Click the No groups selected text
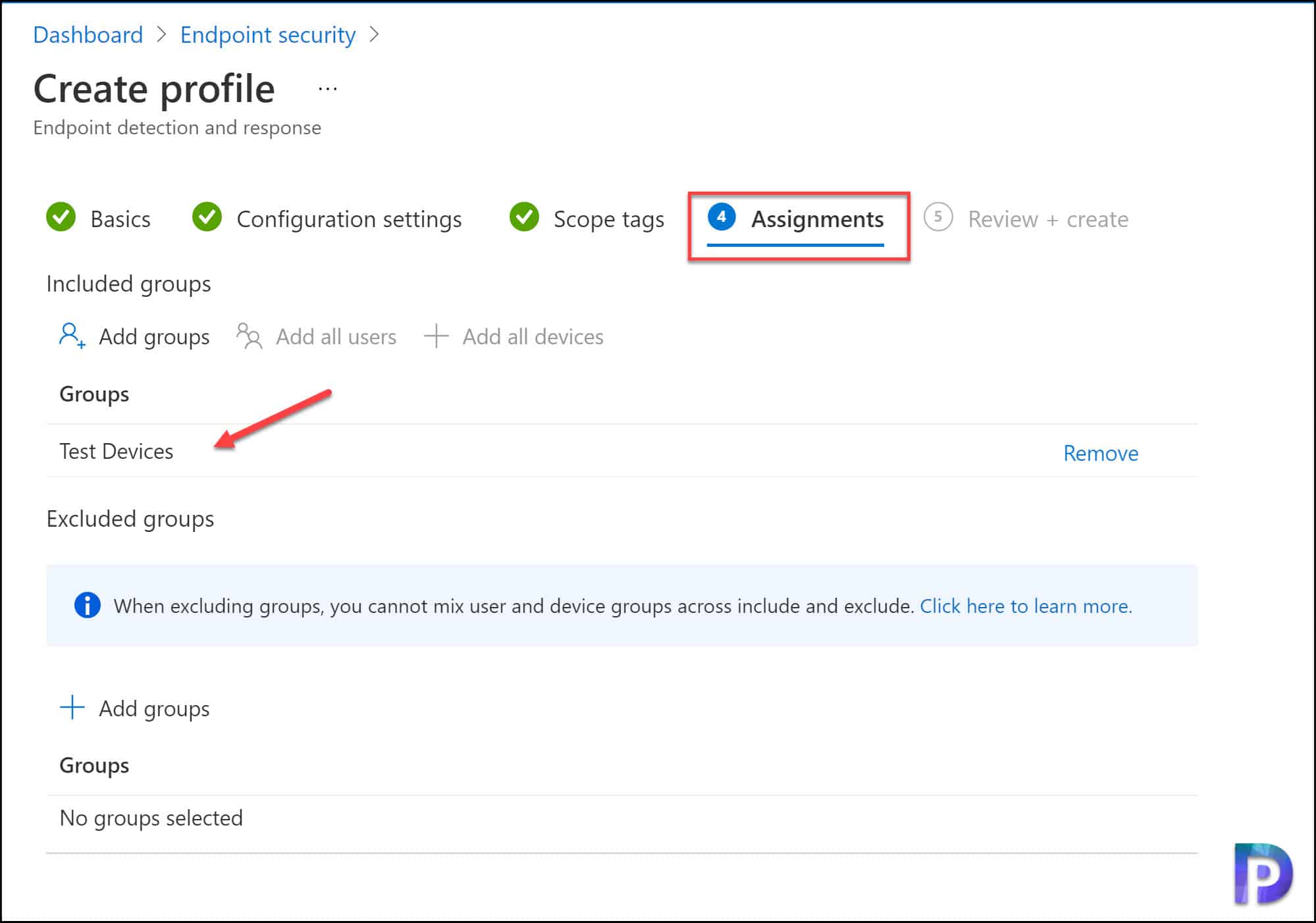The image size is (1316, 923). pos(151,818)
